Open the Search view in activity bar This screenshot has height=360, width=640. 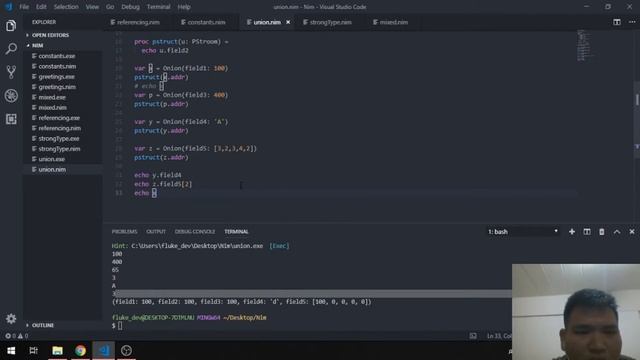tap(11, 49)
